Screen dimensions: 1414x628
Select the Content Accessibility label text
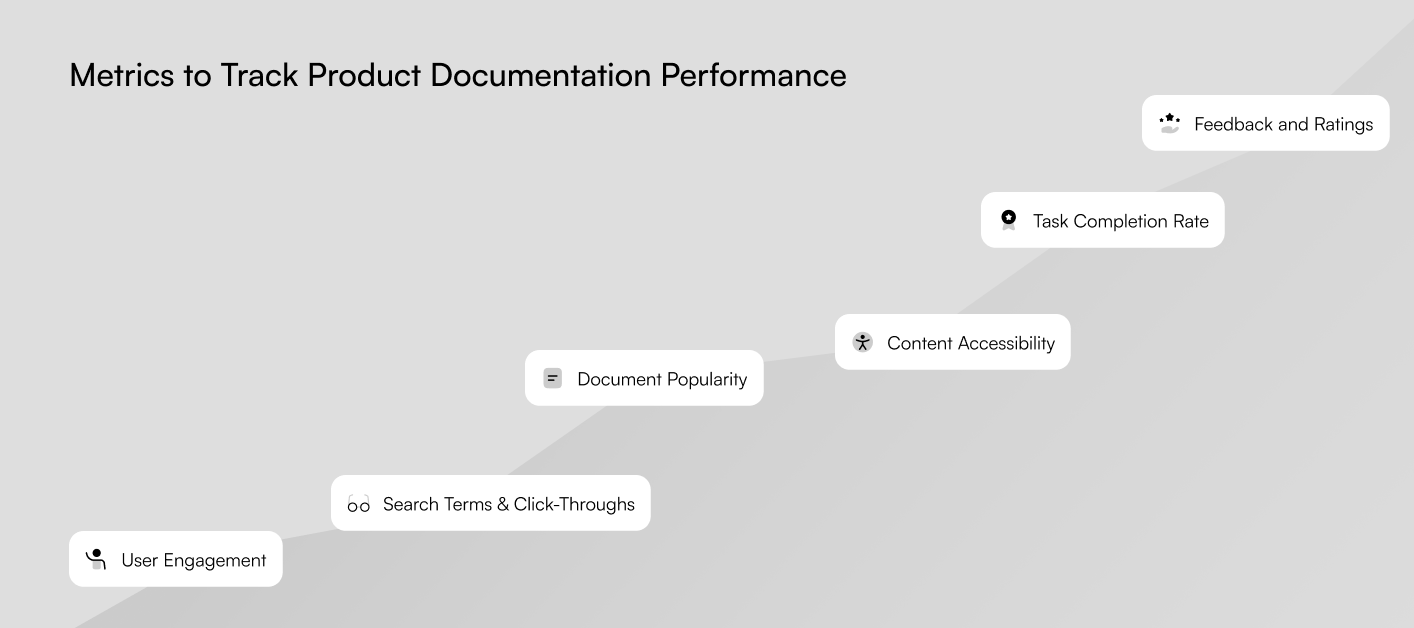tap(971, 343)
